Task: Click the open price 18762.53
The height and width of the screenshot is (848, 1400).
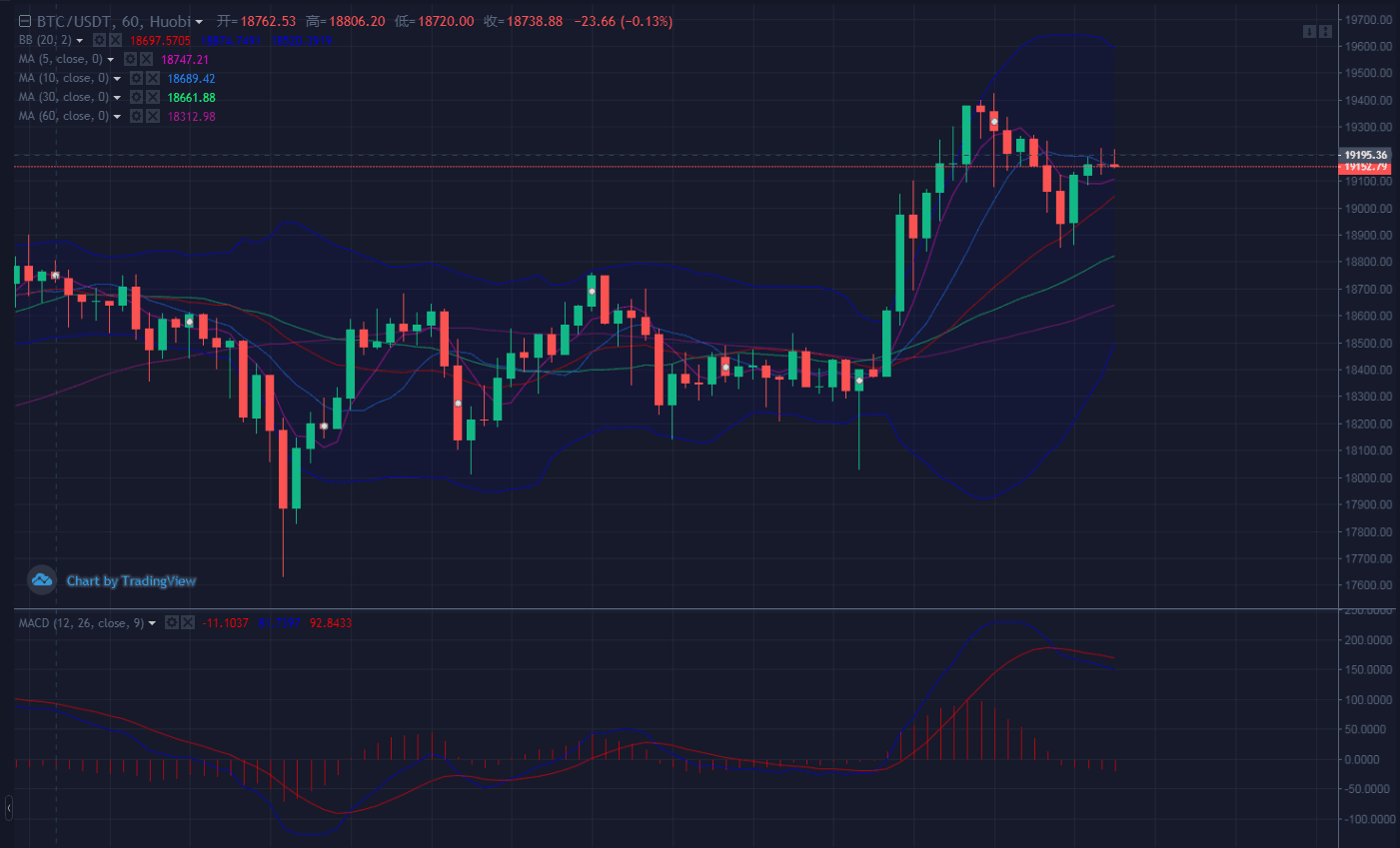Action: [x=268, y=21]
